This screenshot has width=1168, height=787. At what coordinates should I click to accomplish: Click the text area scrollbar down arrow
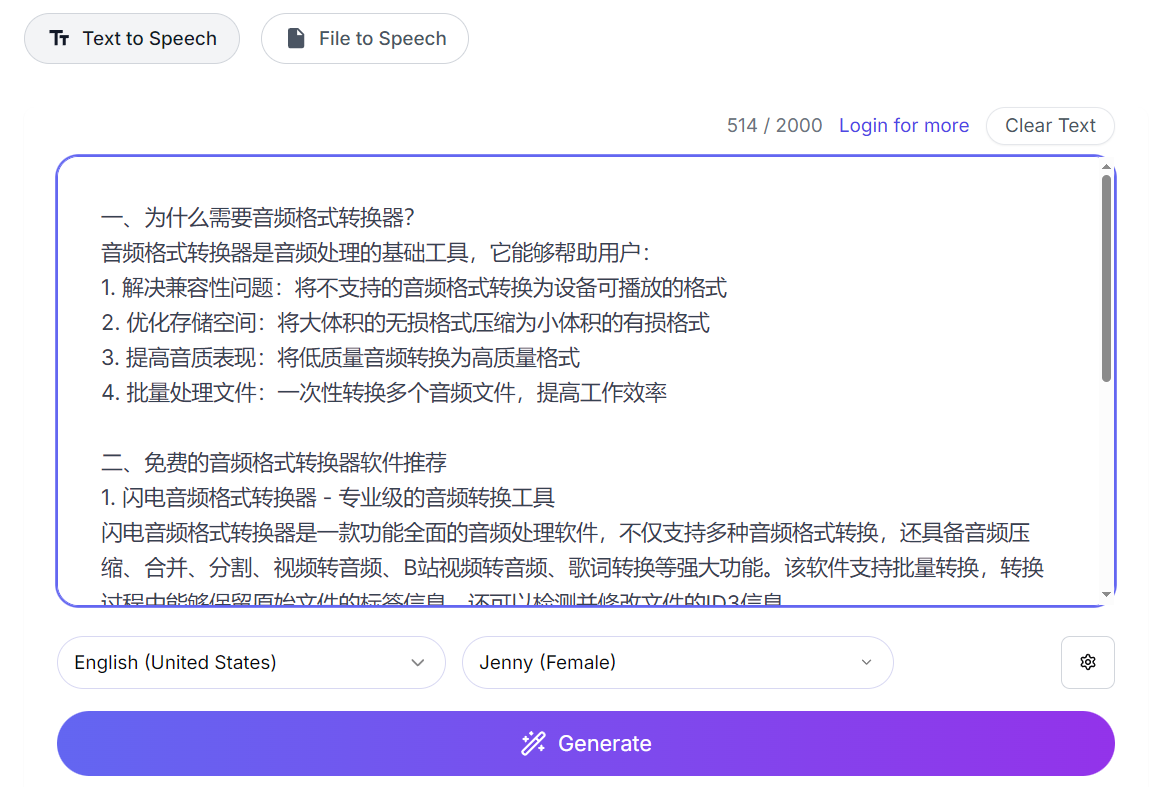pyautogui.click(x=1106, y=594)
